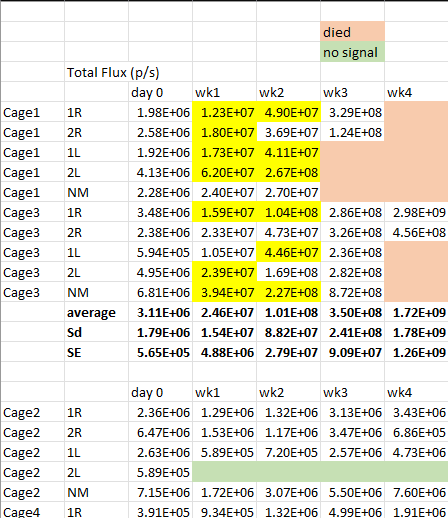
Task: Click cell containing 3.07E+06
Action: tap(288, 492)
